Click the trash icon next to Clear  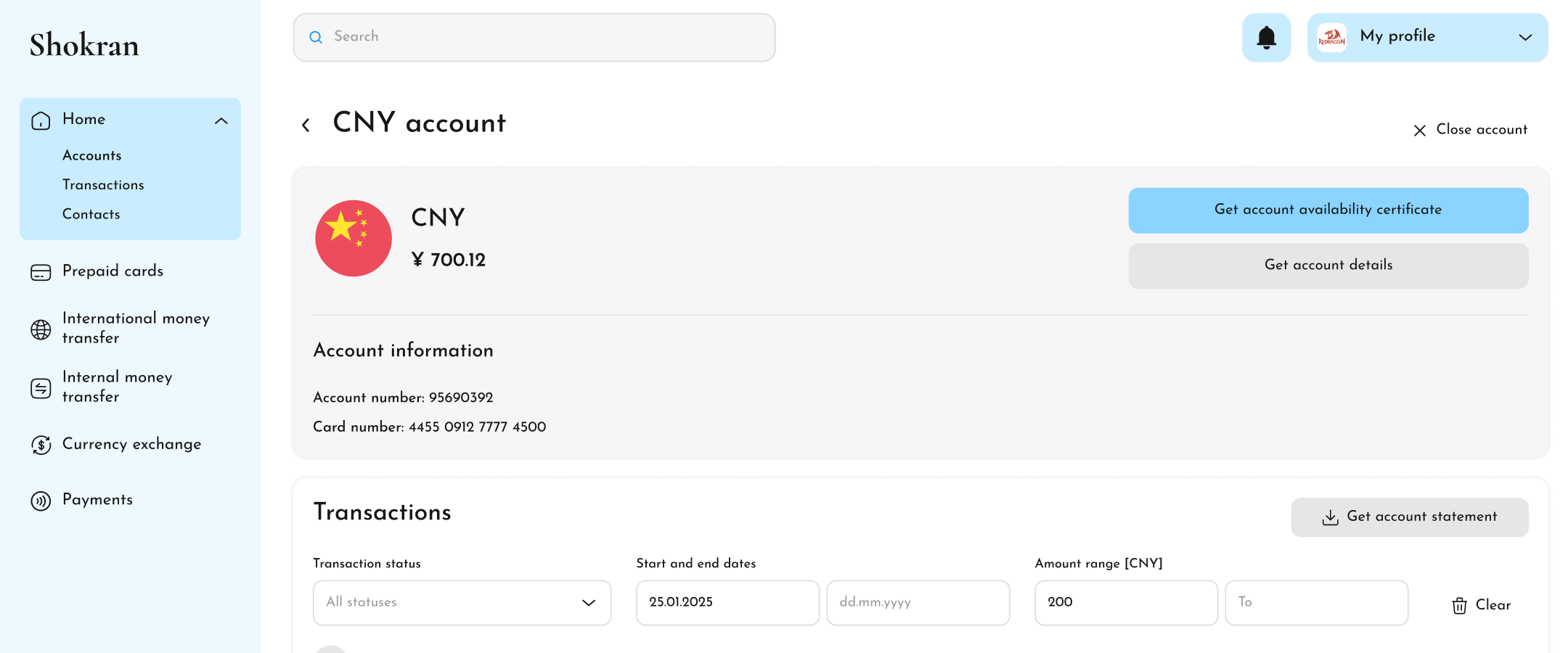[x=1459, y=606]
